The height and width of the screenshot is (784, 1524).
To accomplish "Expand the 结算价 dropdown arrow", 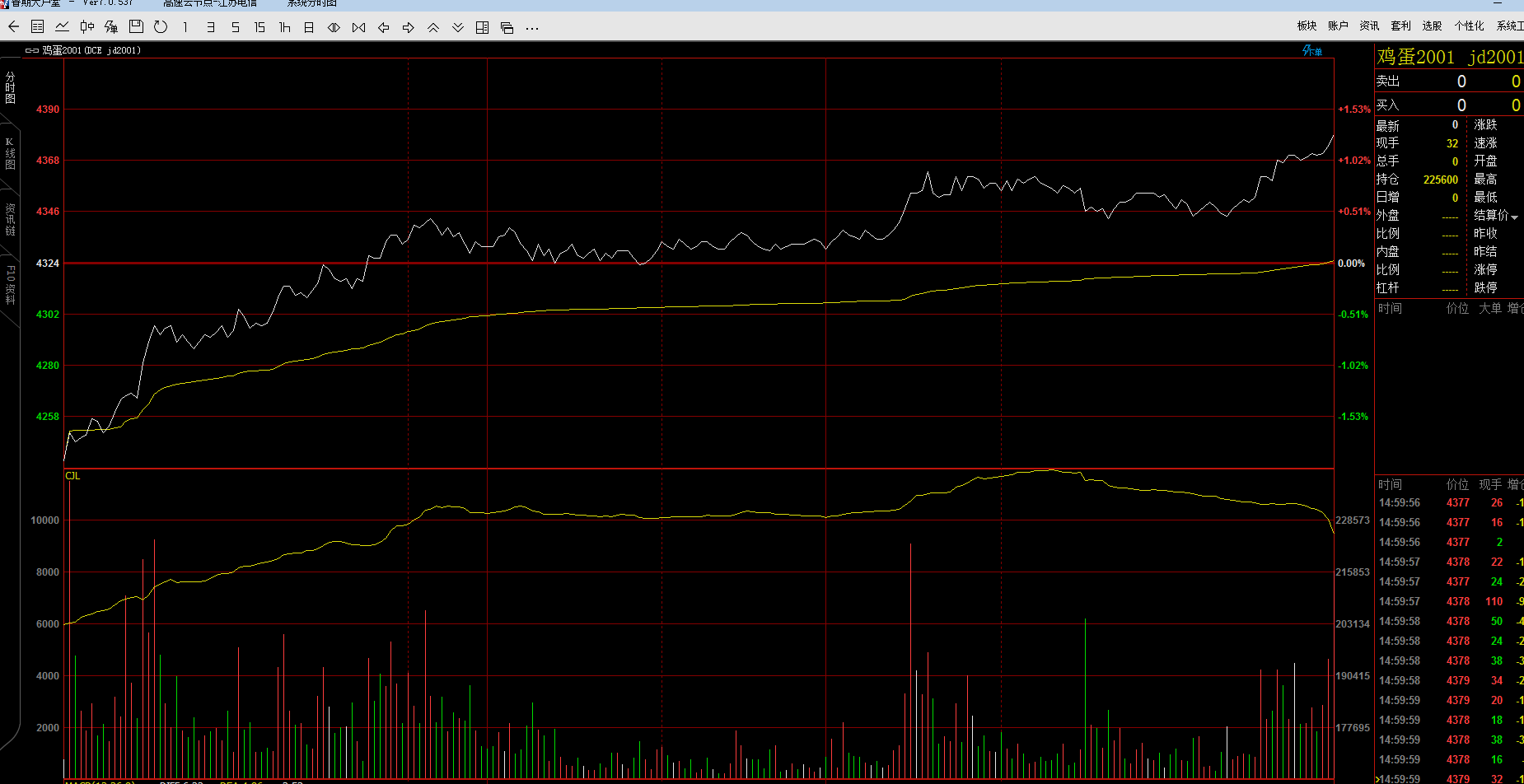I will [x=1514, y=217].
